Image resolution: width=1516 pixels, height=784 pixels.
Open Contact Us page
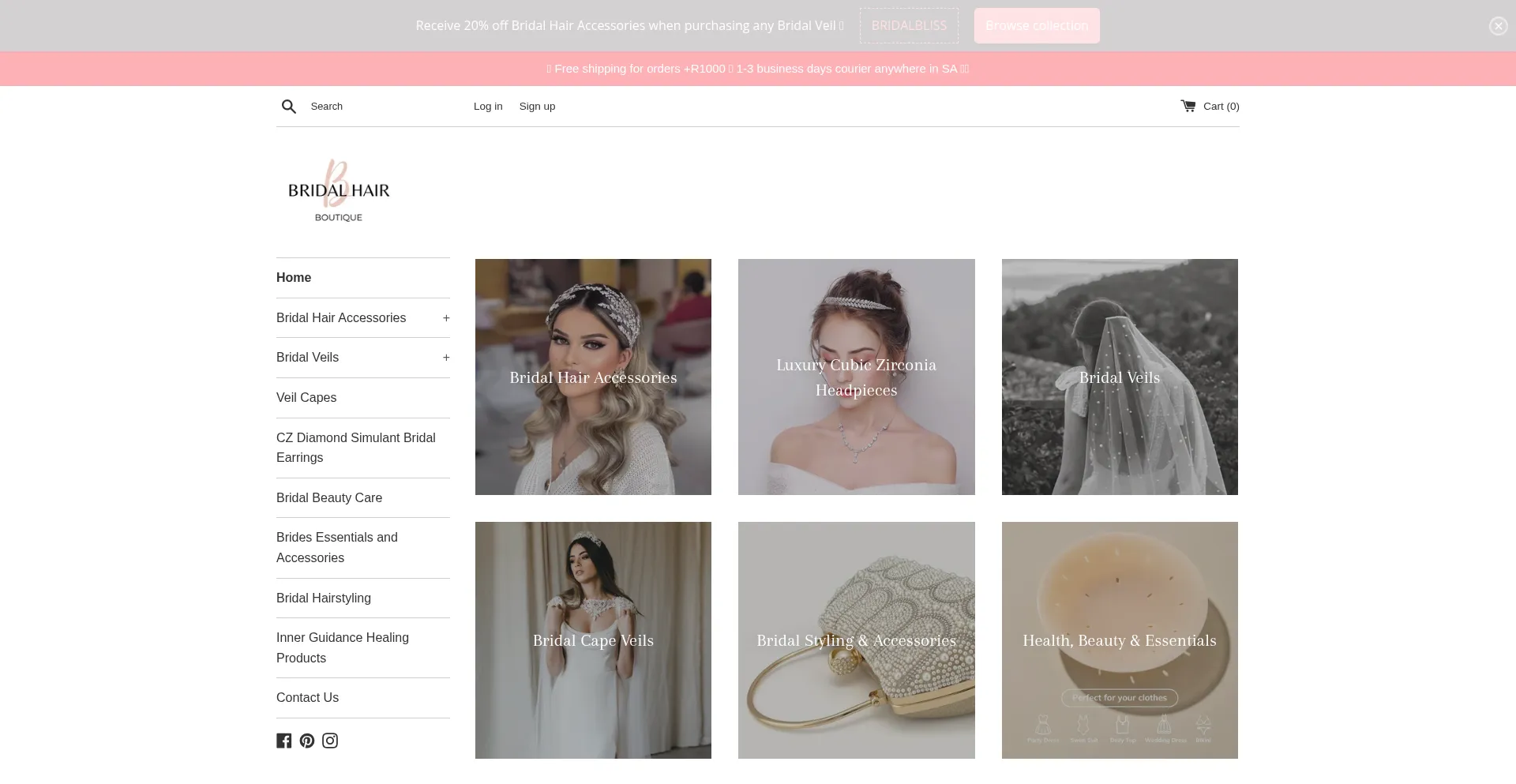point(307,698)
